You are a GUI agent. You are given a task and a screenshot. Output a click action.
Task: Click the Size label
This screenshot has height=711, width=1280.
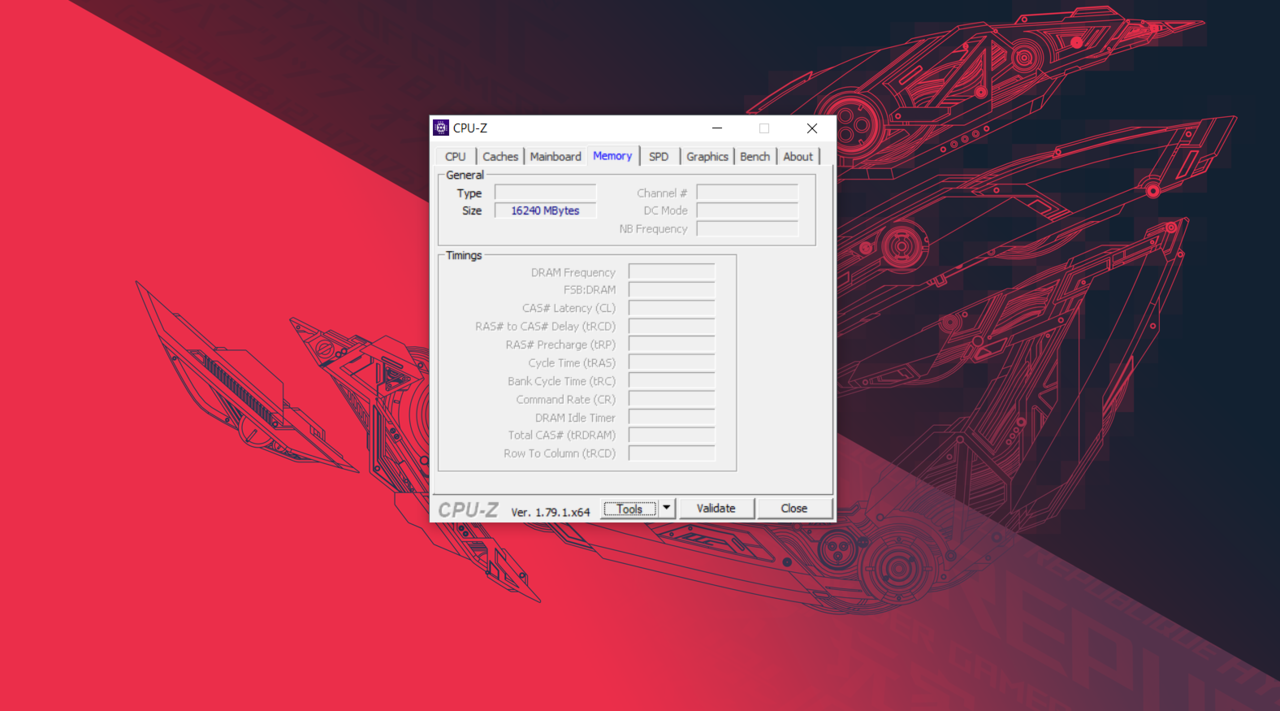pyautogui.click(x=472, y=211)
